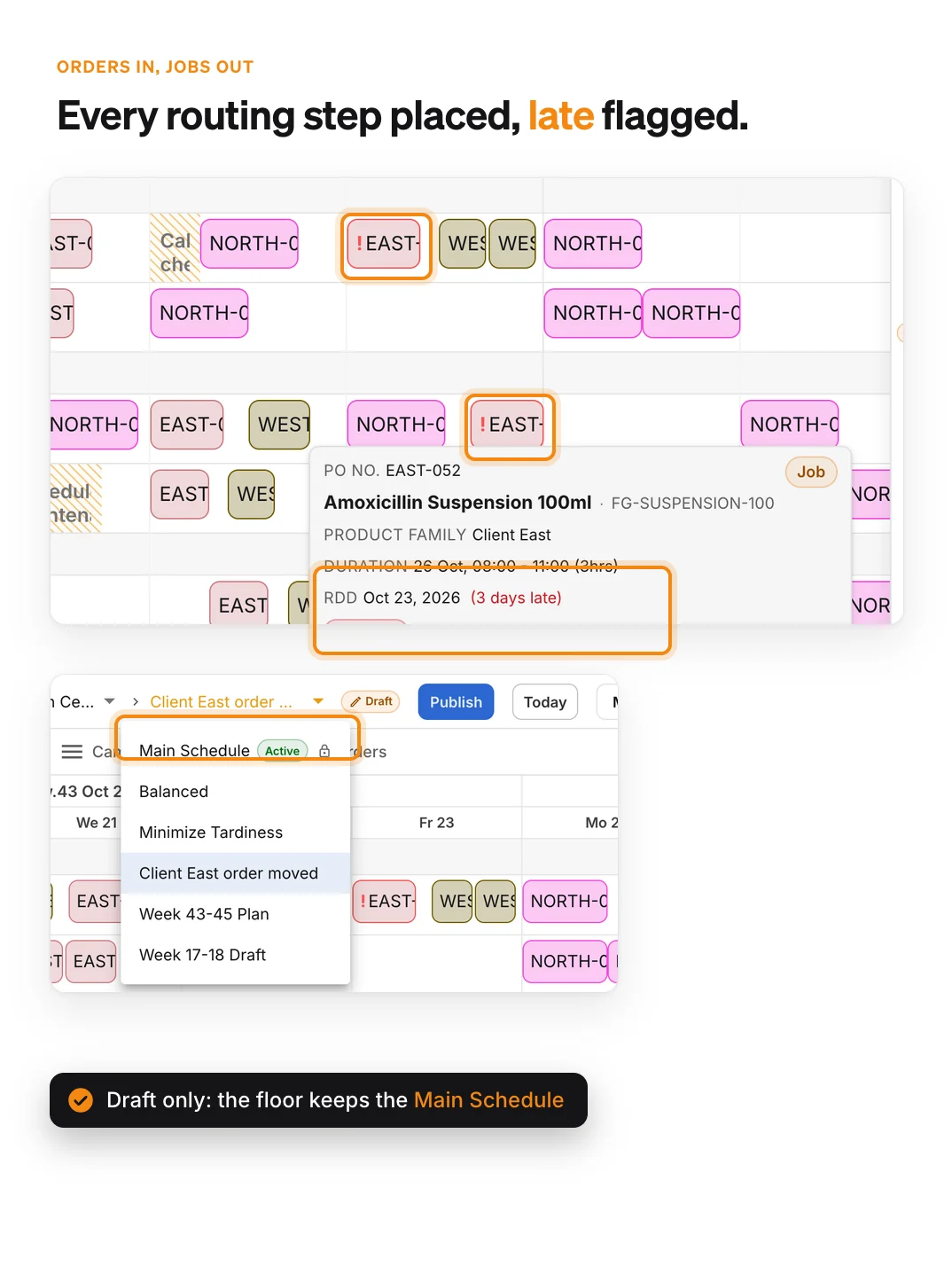Image resolution: width=952 pixels, height=1282 pixels.
Task: Select Client East order moved scenario
Action: [235, 873]
